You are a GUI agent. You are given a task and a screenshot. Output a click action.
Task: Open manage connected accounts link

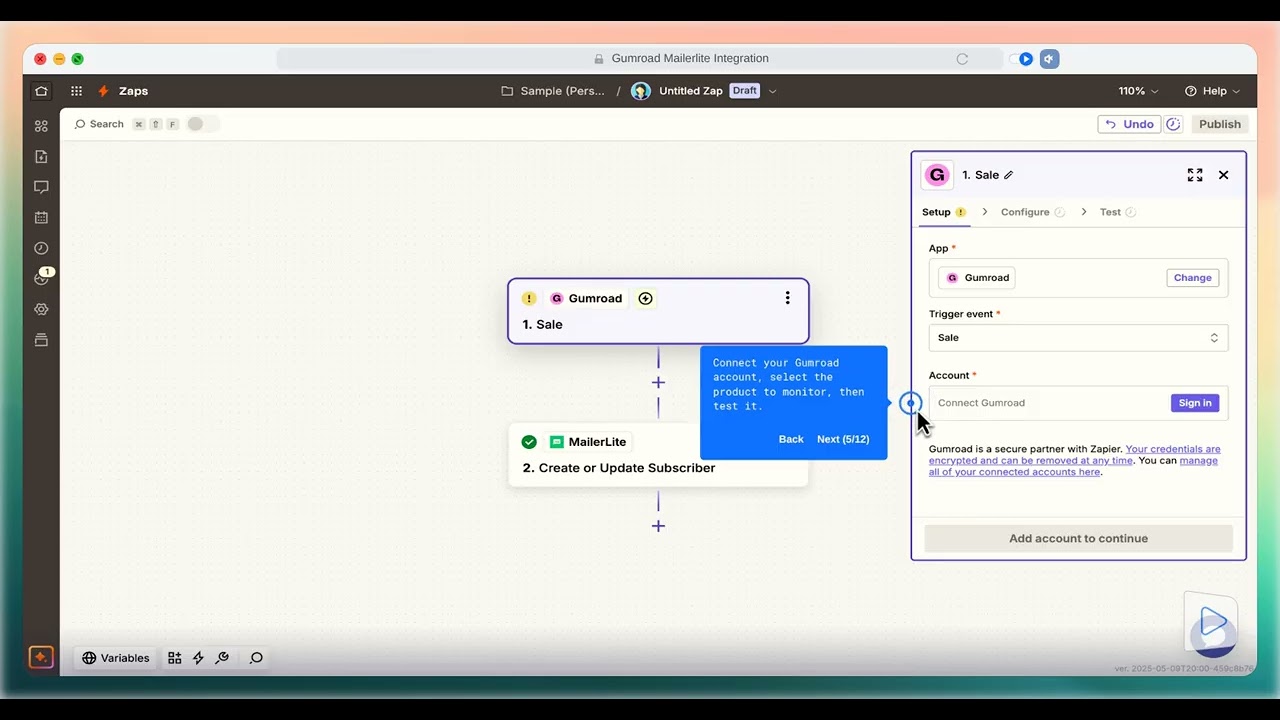point(1073,466)
